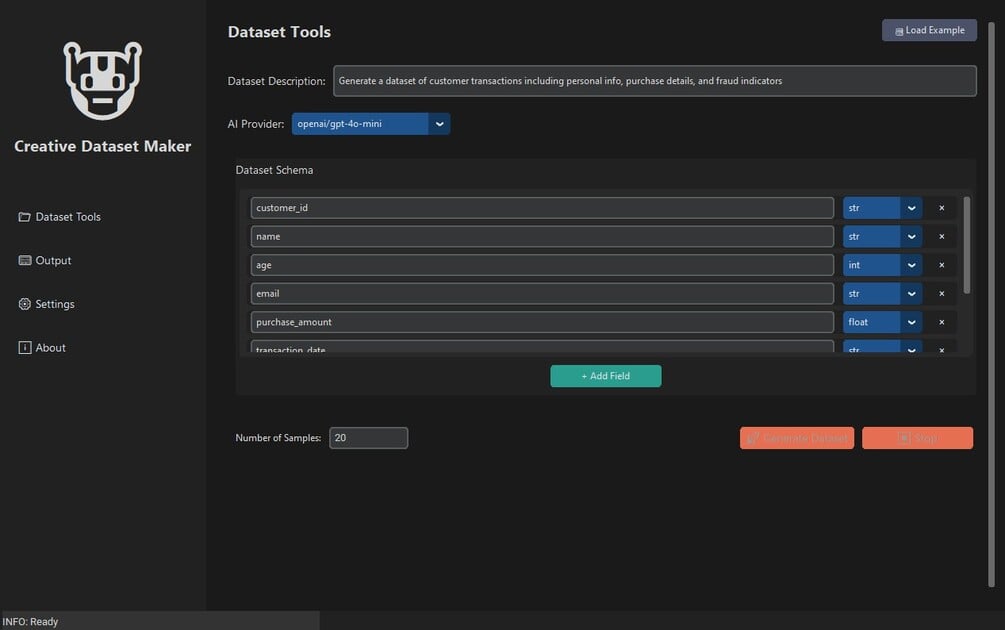Click the Add Field button
Screen dimensions: 1005x630
tap(606, 376)
